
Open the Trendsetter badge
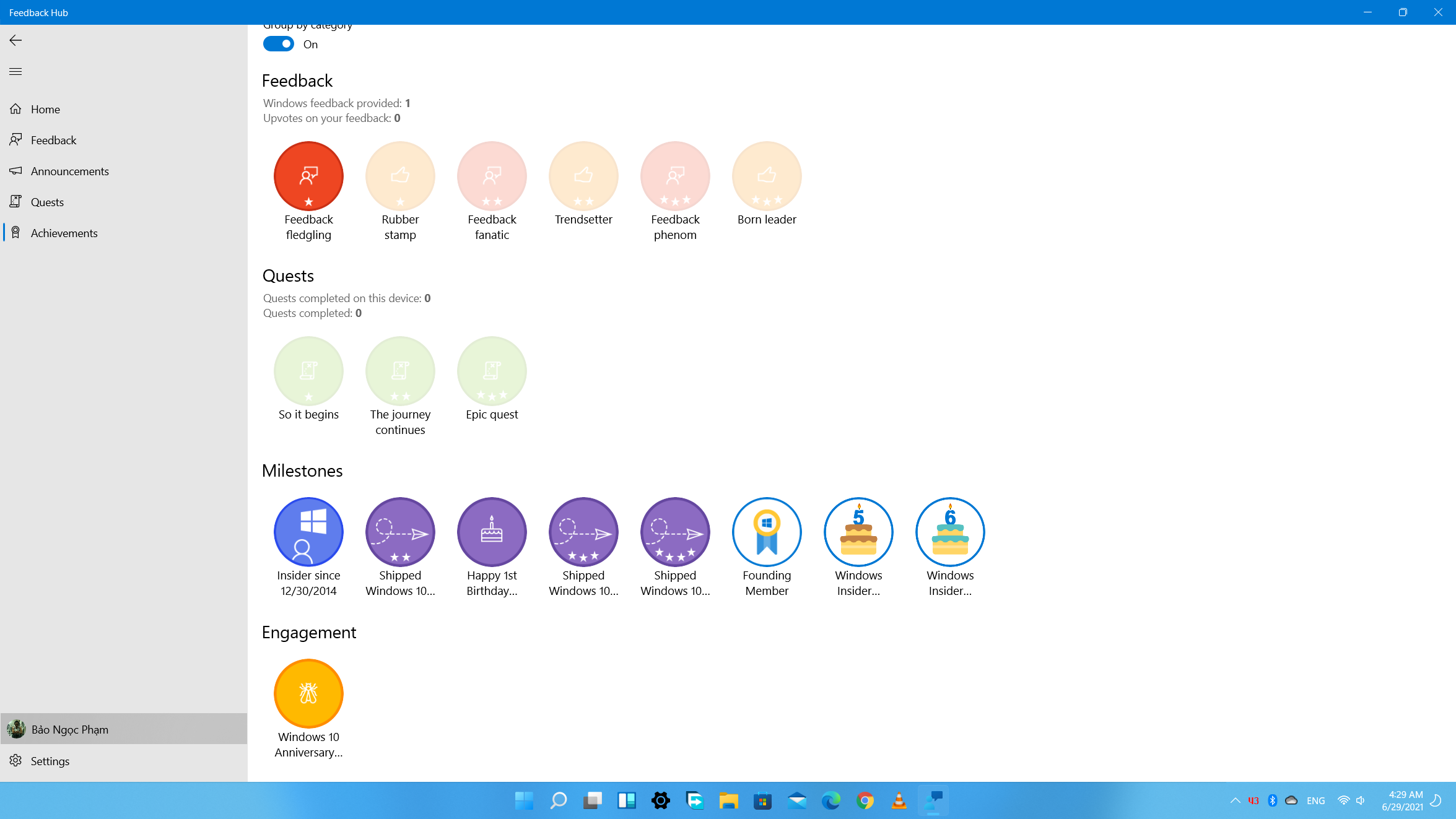click(x=583, y=176)
